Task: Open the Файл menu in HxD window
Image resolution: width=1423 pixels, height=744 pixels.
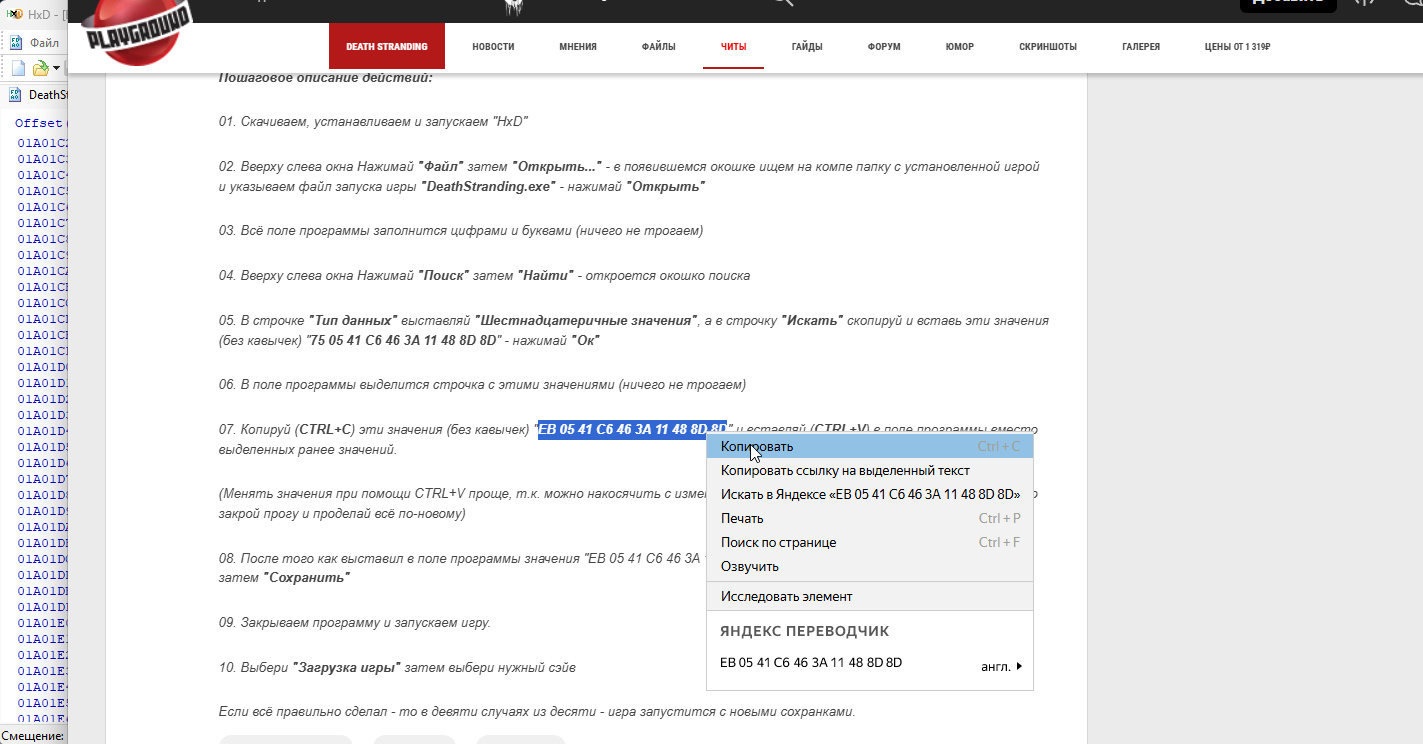Action: pos(44,43)
